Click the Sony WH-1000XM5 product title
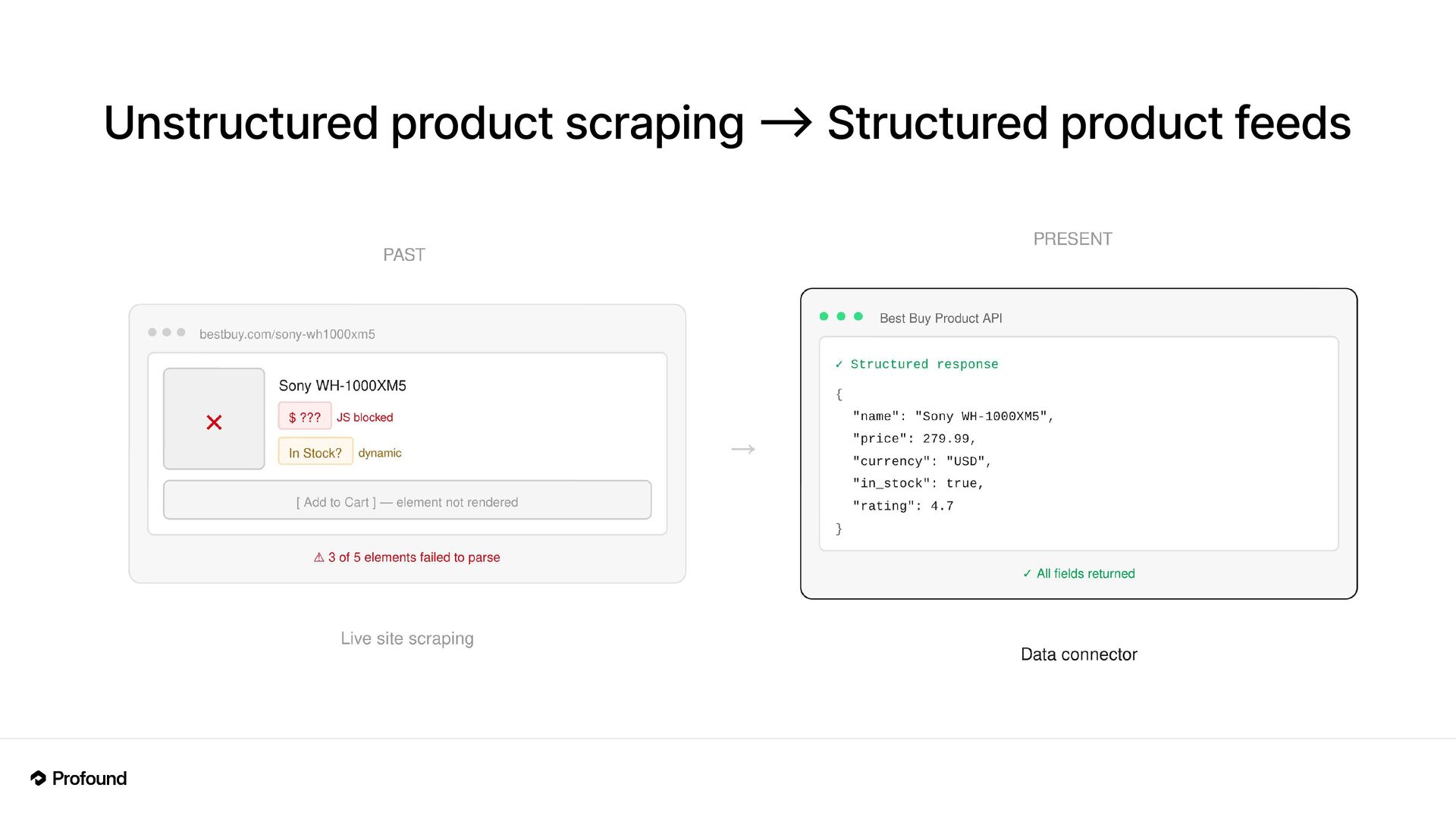Screen dimensions: 1456x819 (342, 385)
